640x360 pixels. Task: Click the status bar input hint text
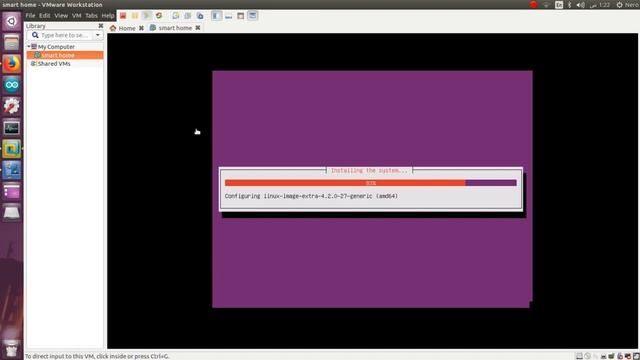tap(97, 356)
